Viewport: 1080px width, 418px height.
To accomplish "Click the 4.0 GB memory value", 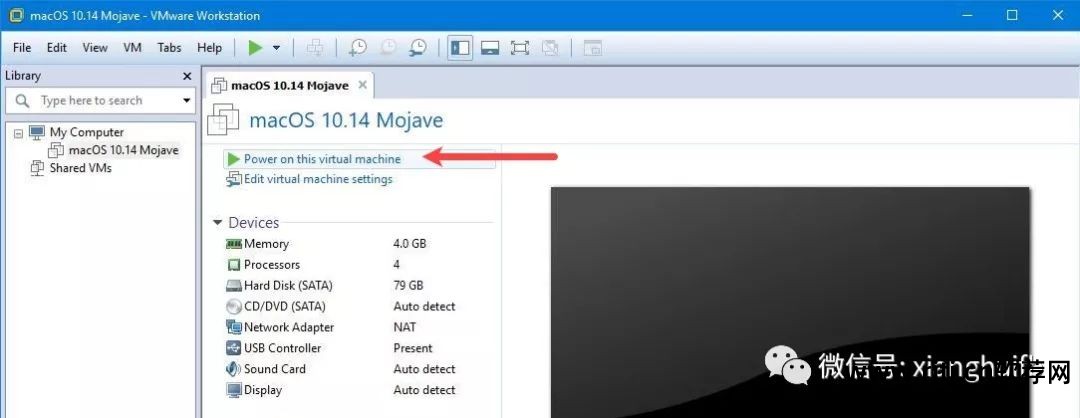I will coord(409,244).
